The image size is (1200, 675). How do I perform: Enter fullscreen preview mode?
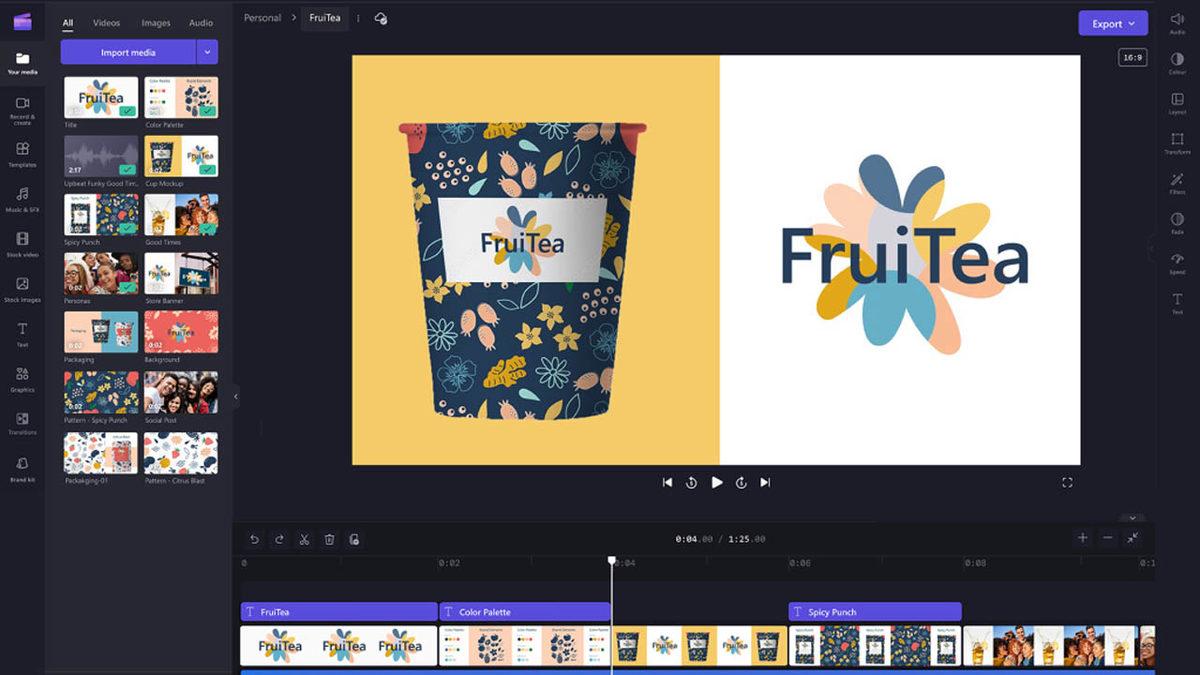(x=1067, y=482)
